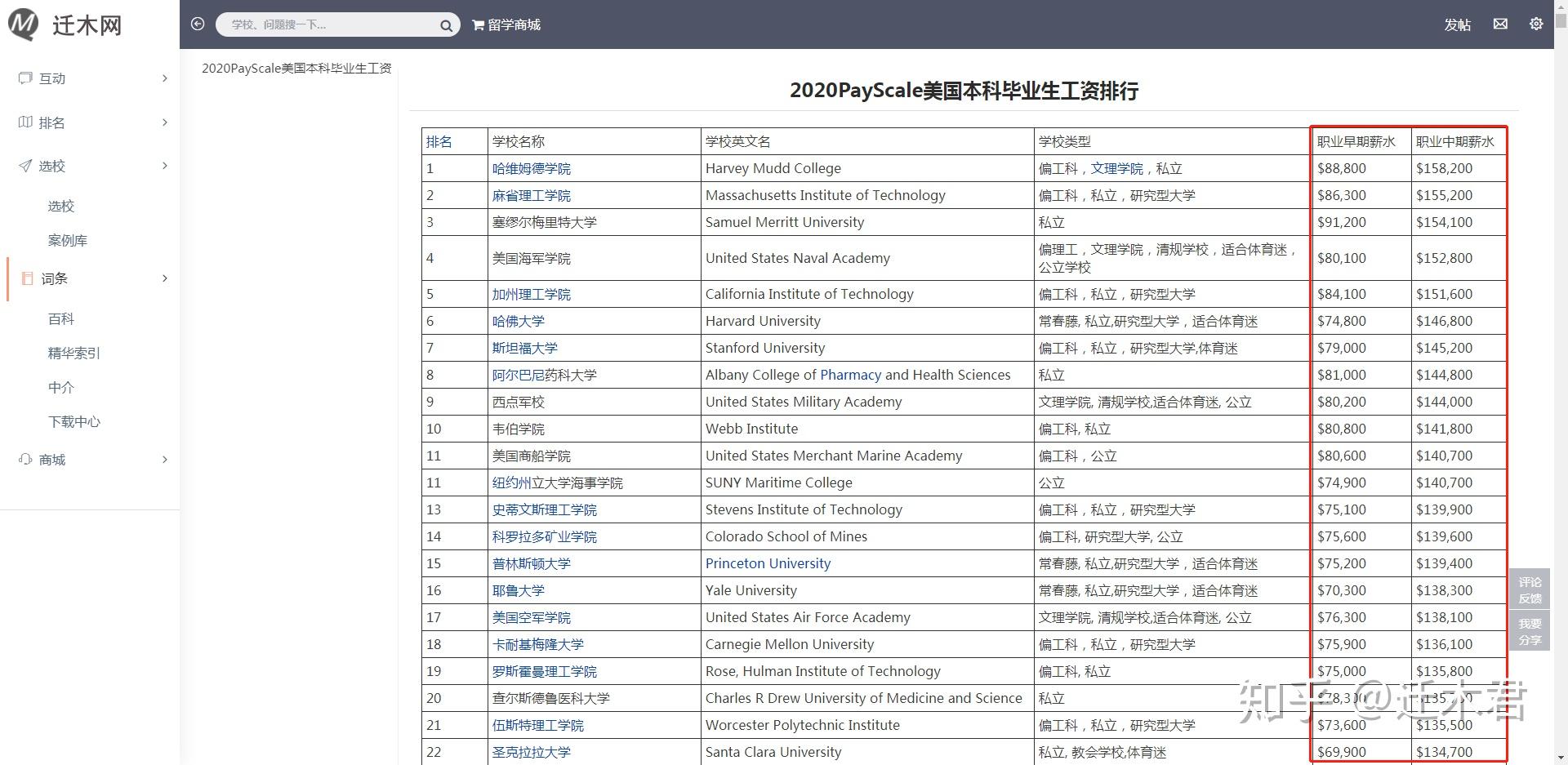Expand the 商城 sidebar chevron
Viewport: 1568px width, 765px height.
coord(165,460)
